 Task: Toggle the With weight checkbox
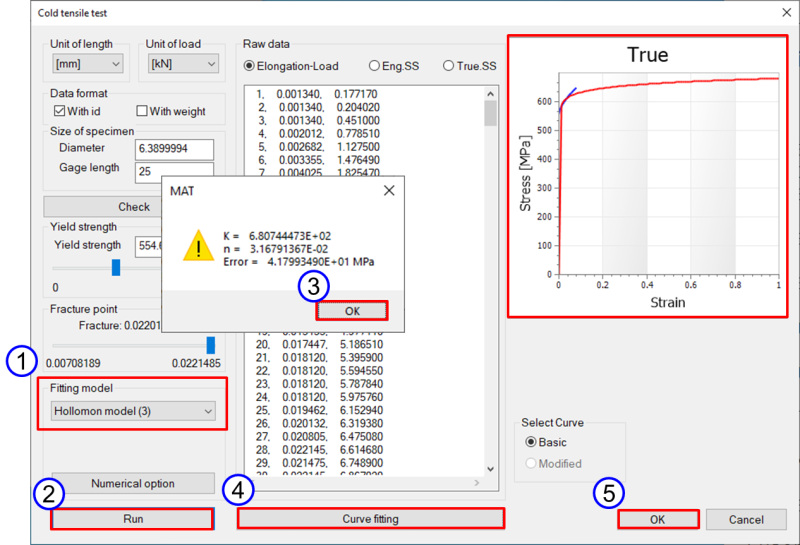coord(142,111)
